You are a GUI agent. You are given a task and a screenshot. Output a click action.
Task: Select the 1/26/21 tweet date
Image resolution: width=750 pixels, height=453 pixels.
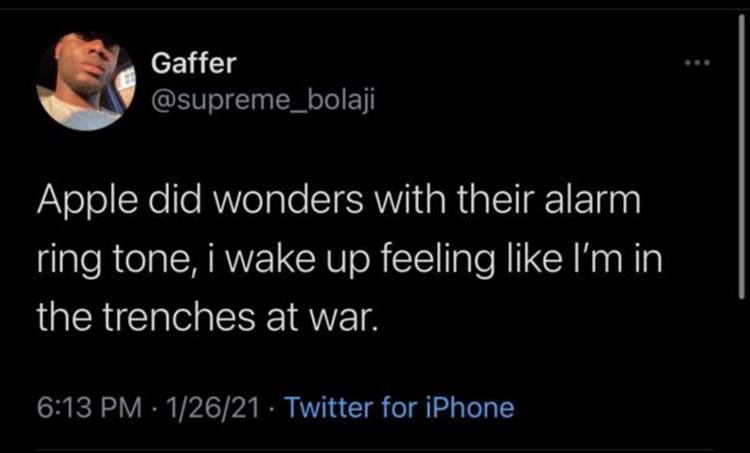point(214,407)
